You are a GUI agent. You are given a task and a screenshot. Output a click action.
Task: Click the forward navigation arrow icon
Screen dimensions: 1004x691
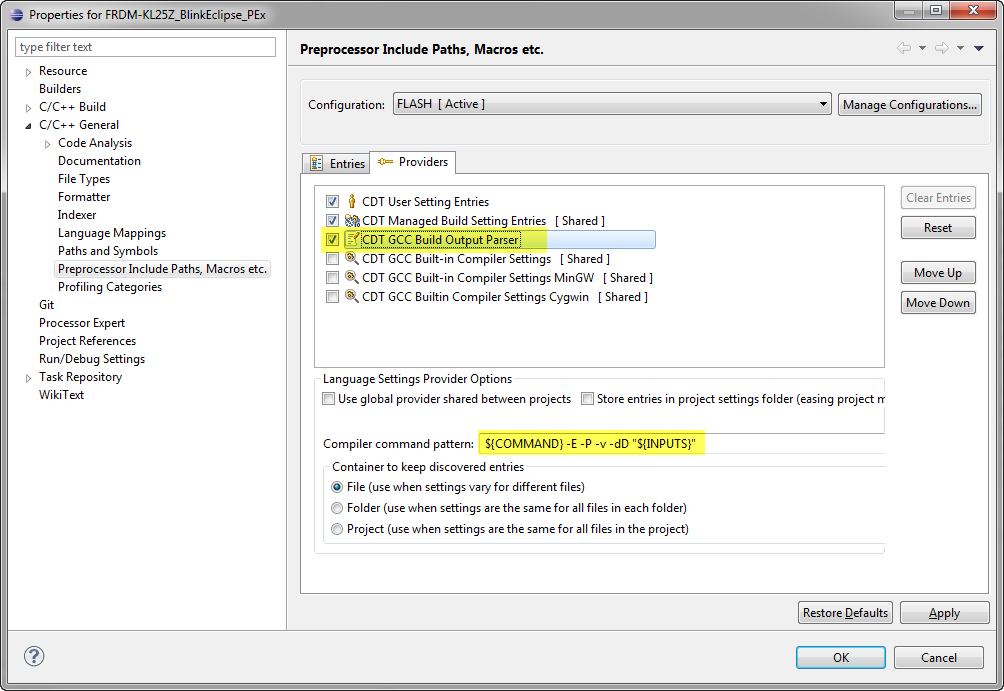(941, 49)
